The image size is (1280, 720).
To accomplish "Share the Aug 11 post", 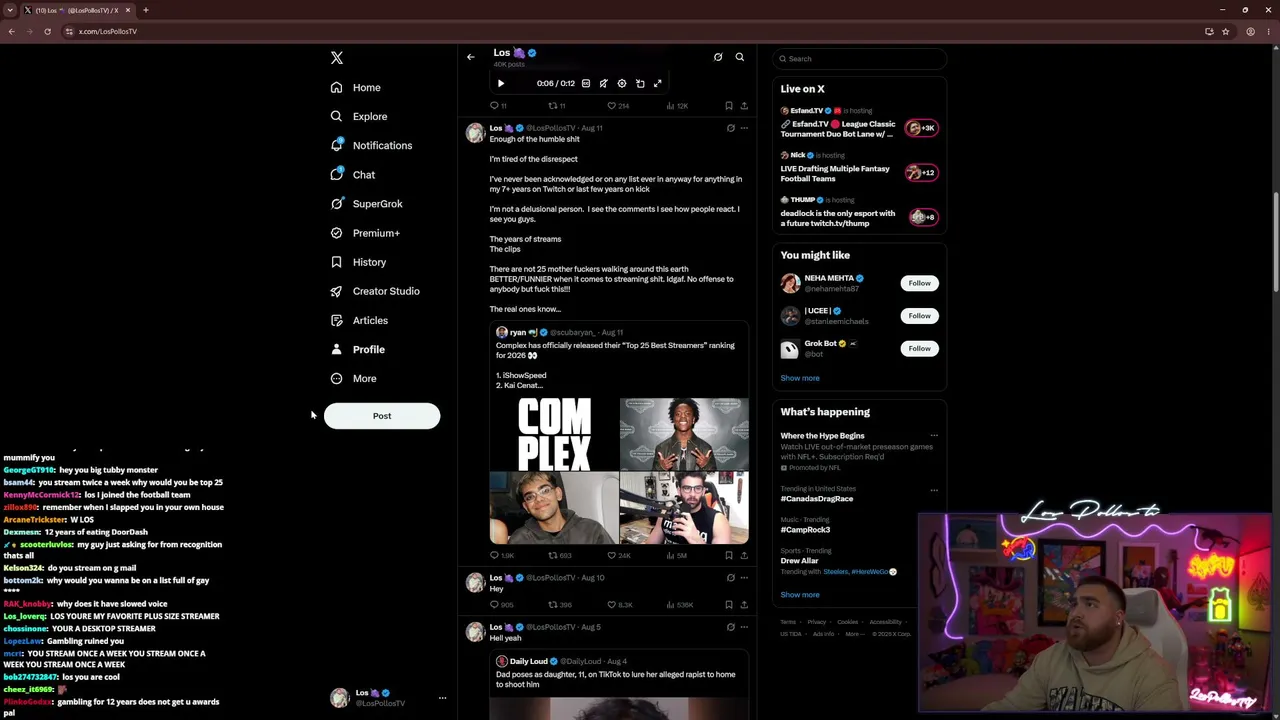I will tap(744, 555).
